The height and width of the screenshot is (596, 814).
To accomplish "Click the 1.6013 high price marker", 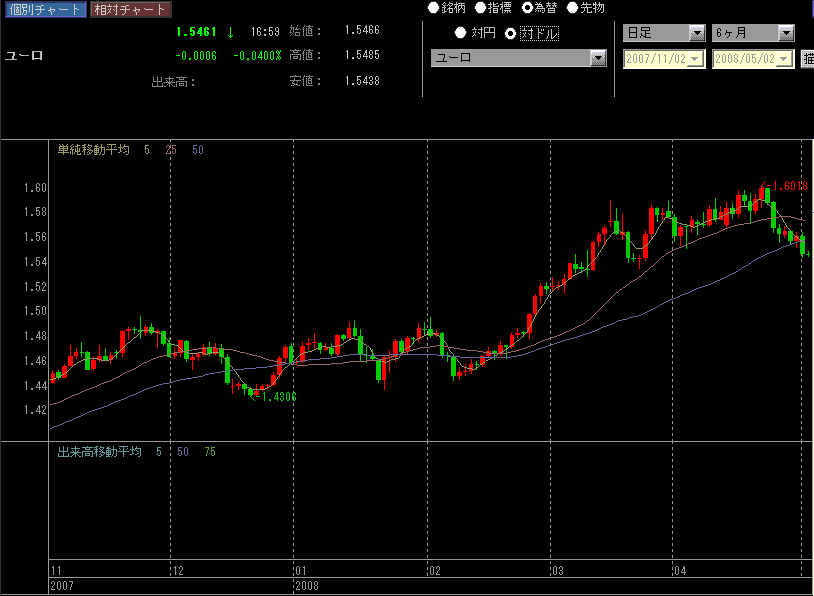I will tap(787, 185).
